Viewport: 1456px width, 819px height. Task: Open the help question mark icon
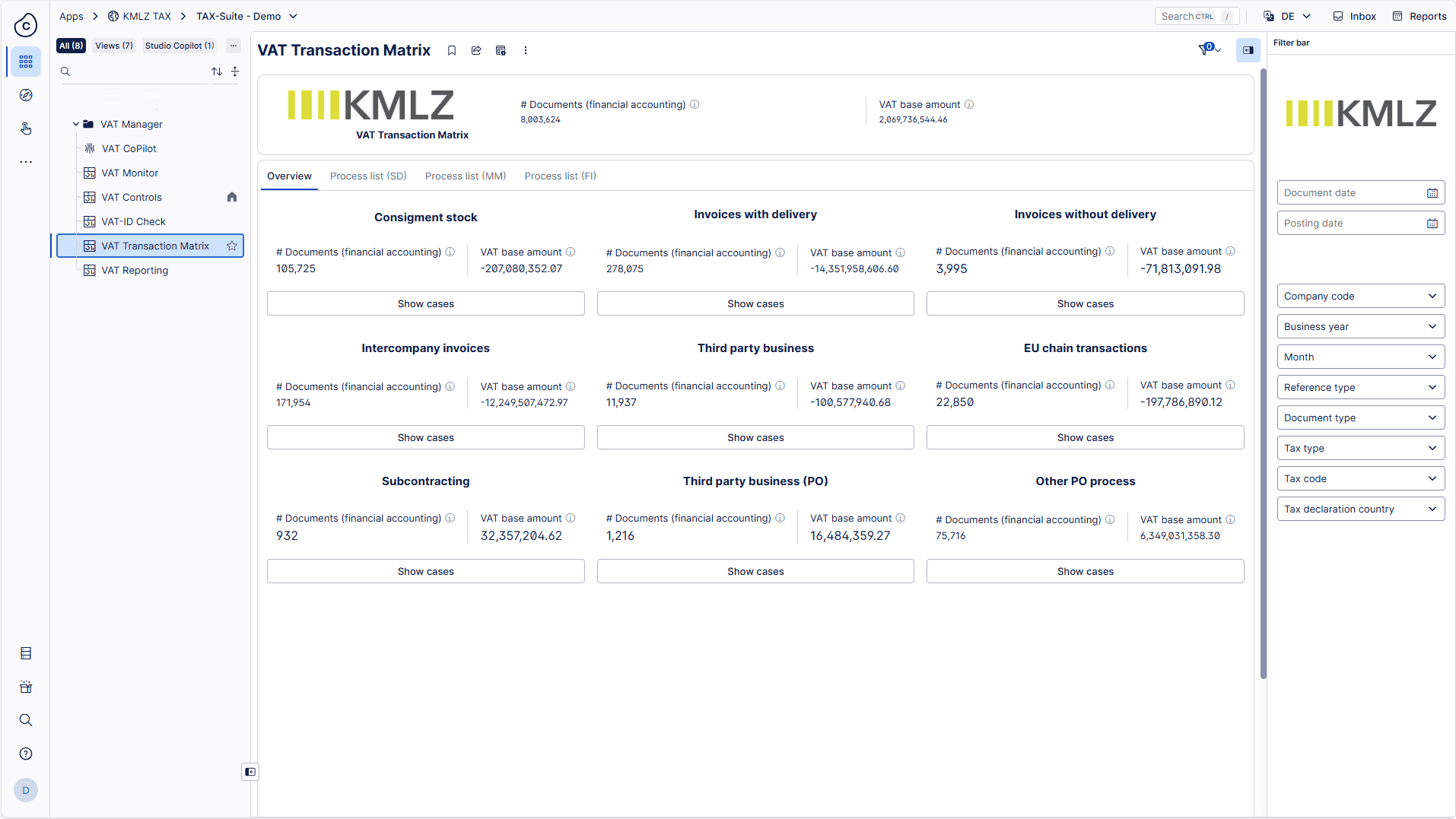(x=26, y=754)
